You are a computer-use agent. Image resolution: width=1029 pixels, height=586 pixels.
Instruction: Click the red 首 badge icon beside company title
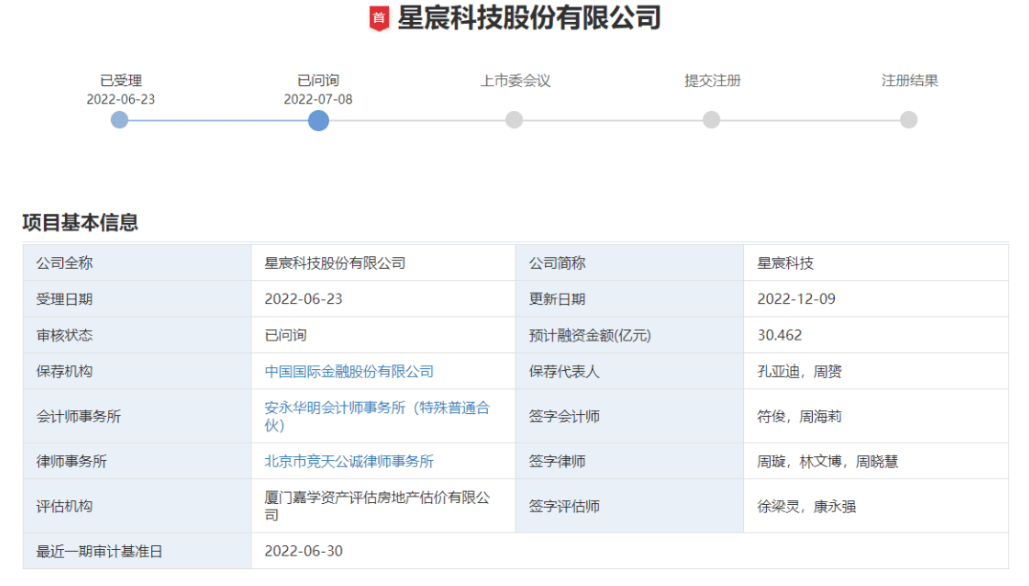point(379,18)
